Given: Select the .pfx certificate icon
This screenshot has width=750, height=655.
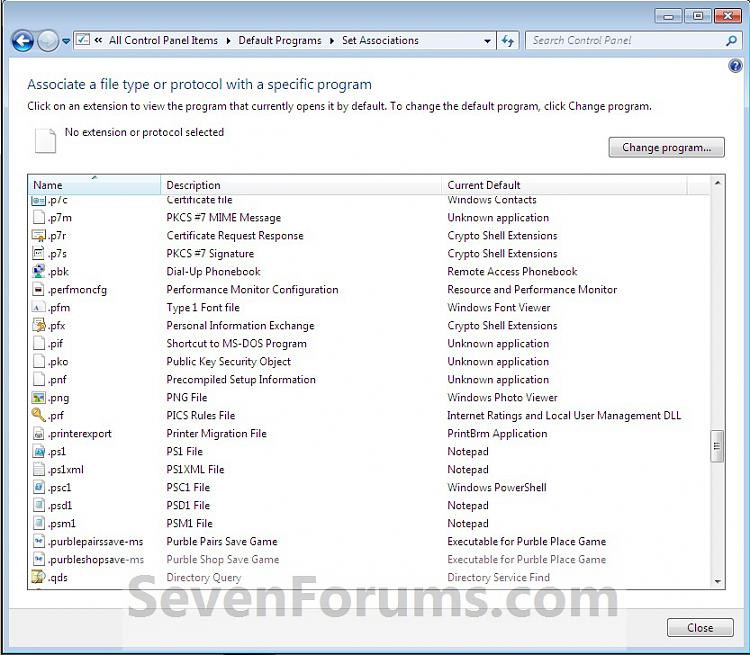Looking at the screenshot, I should coord(39,325).
